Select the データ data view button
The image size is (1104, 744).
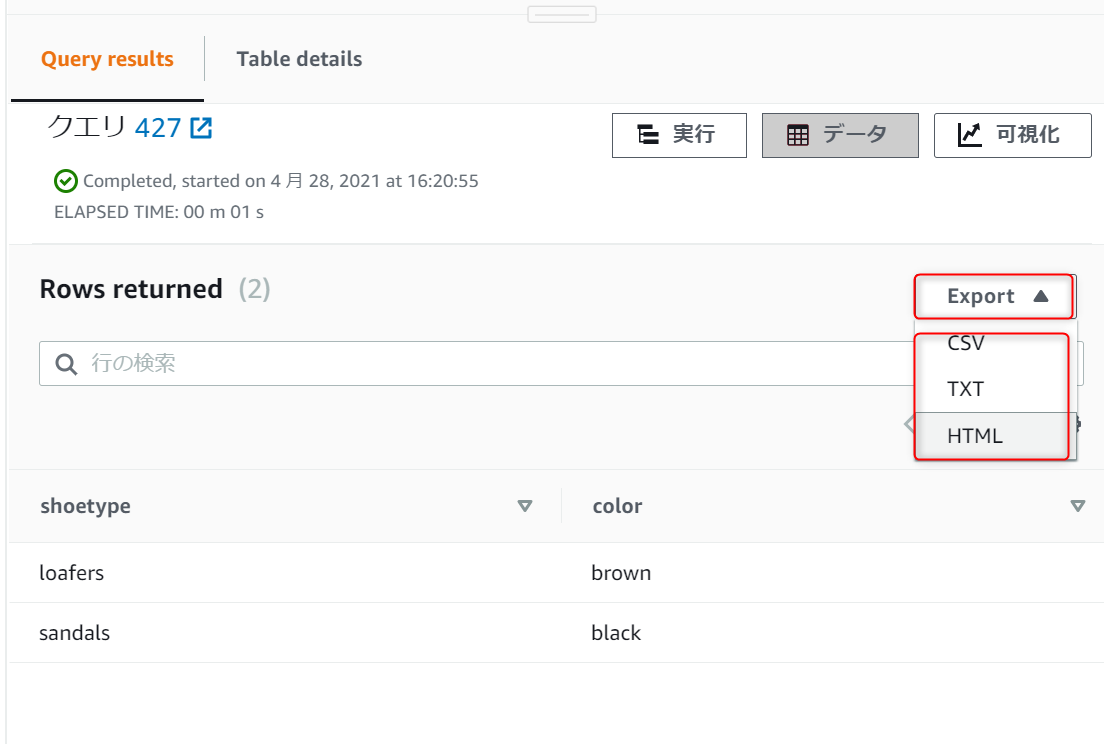(840, 134)
